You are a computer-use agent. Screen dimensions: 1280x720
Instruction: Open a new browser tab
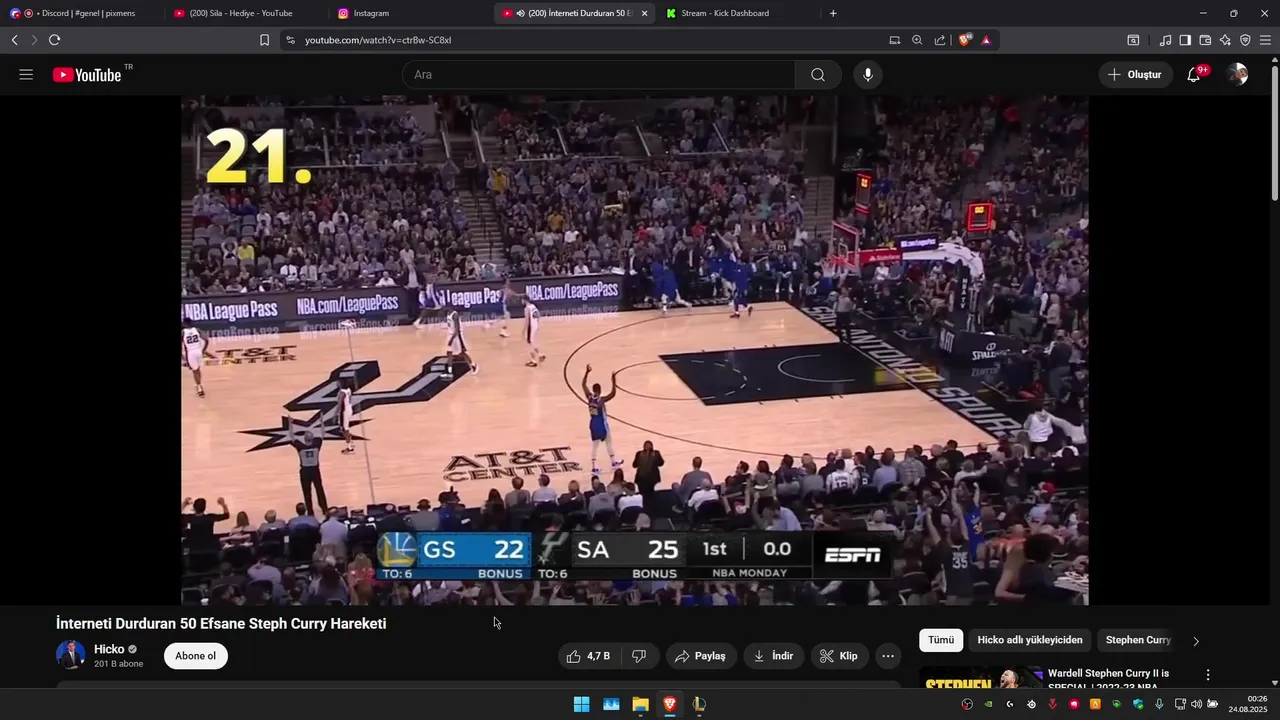click(x=833, y=13)
